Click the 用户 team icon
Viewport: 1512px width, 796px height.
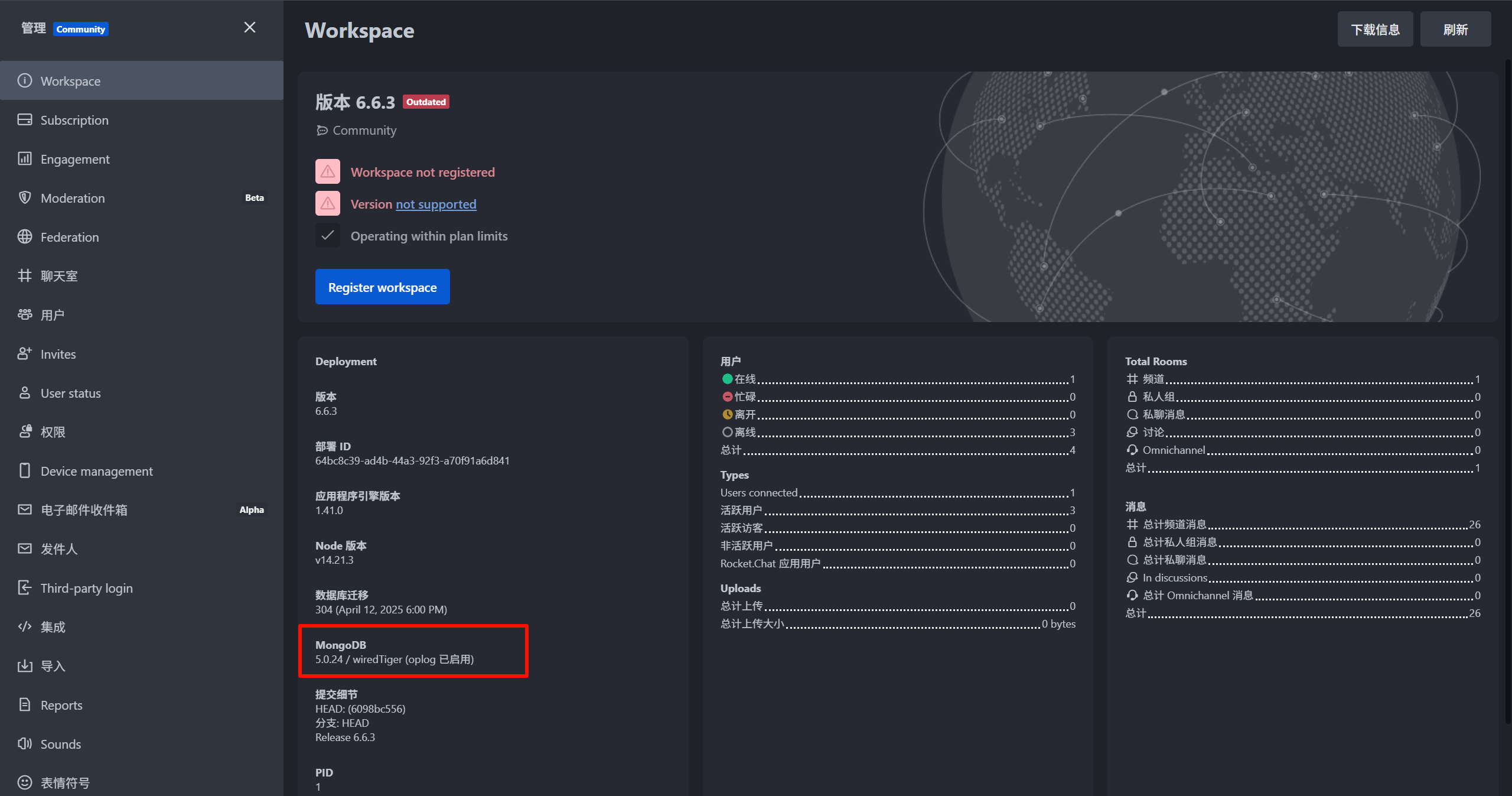25,314
